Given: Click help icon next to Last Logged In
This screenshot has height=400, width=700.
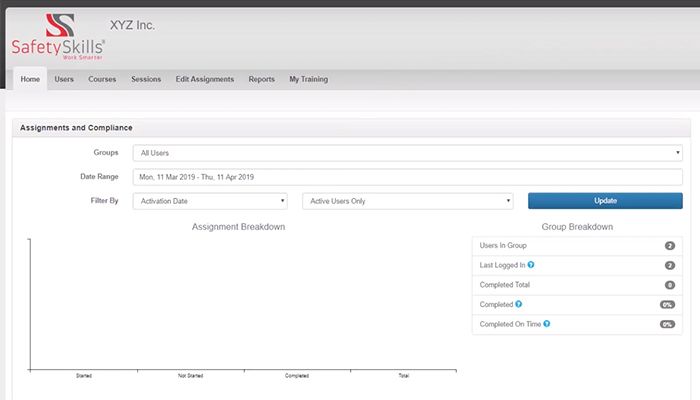Looking at the screenshot, I should tap(530, 265).
